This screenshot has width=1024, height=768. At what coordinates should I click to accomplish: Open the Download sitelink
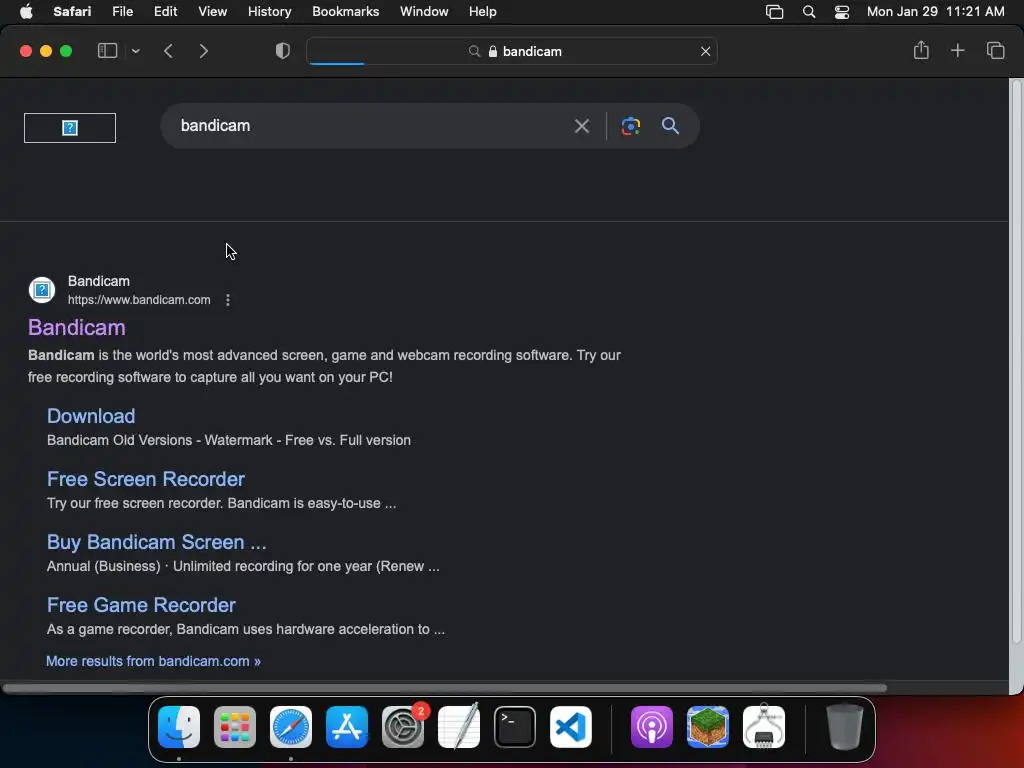click(91, 416)
